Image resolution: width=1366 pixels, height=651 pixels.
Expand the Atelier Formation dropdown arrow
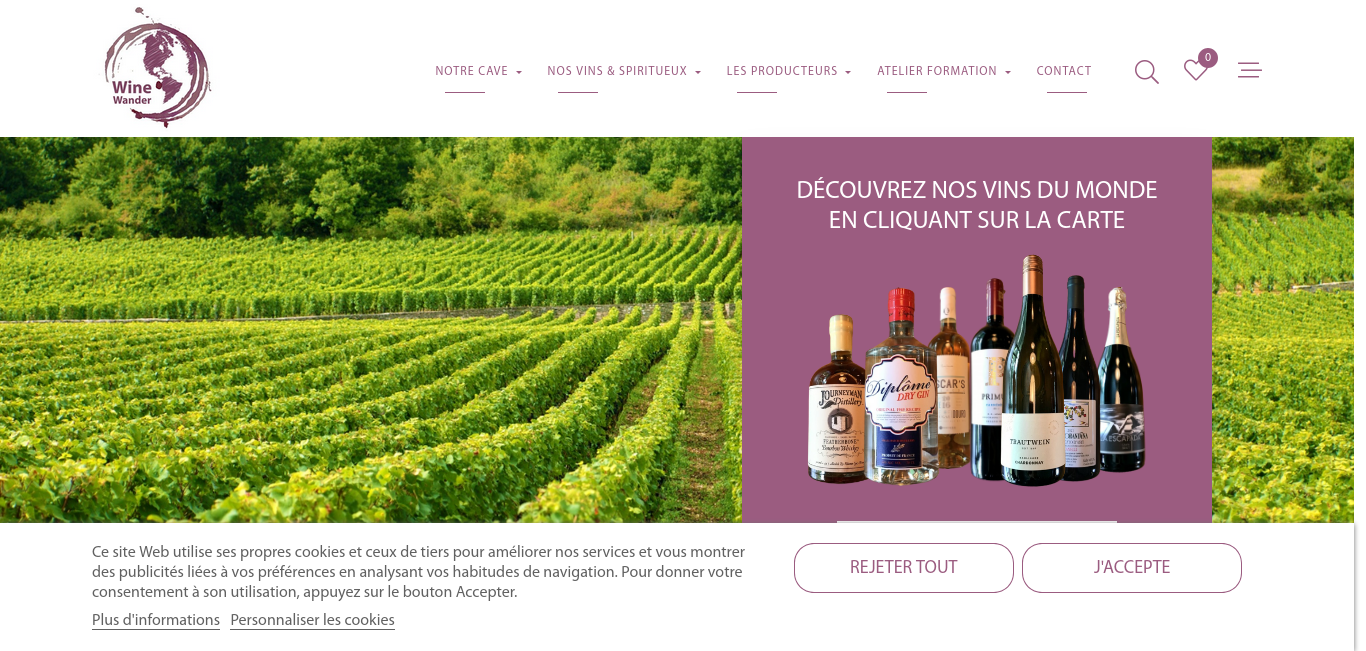click(x=1008, y=72)
